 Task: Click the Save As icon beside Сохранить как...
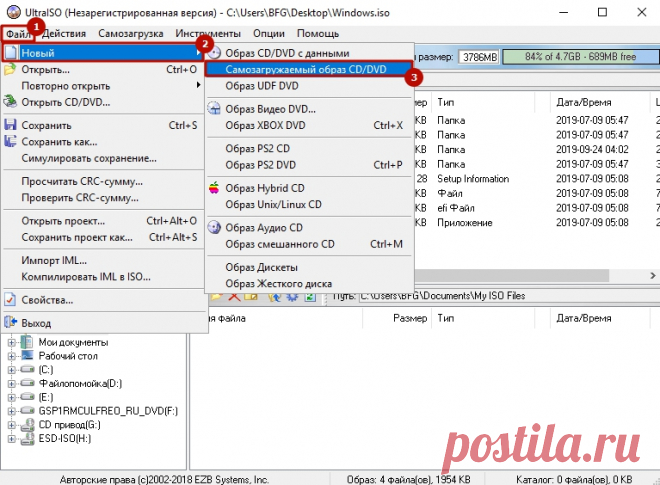[10, 141]
